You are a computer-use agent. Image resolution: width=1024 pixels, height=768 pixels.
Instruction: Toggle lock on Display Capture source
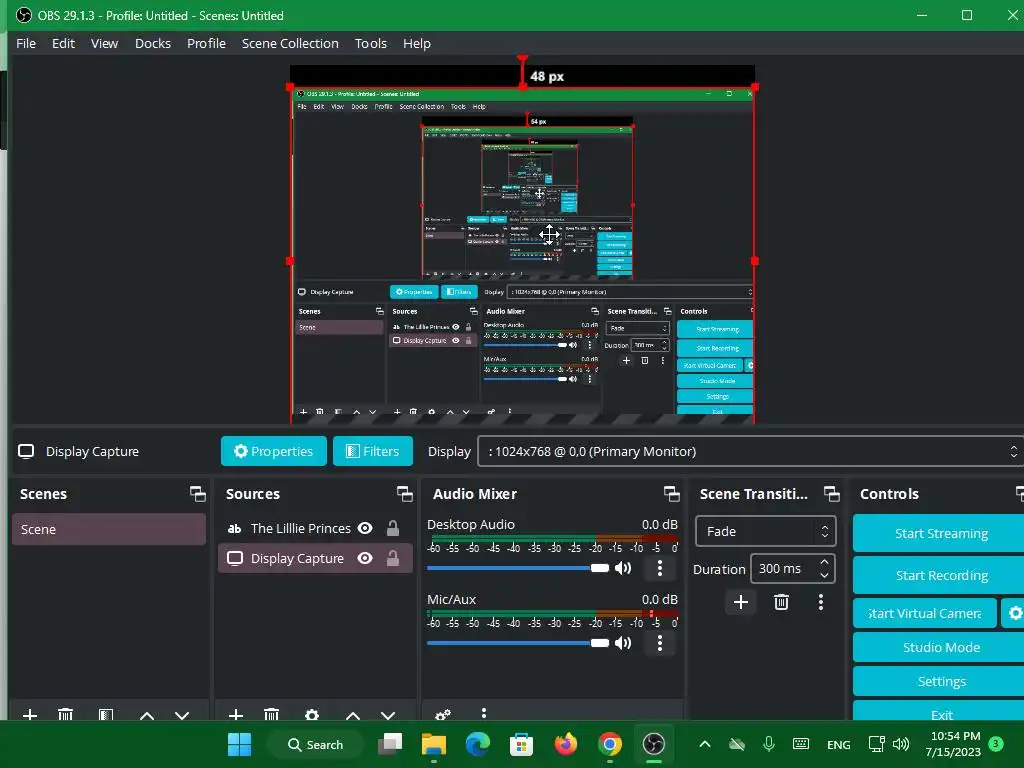[x=392, y=558]
